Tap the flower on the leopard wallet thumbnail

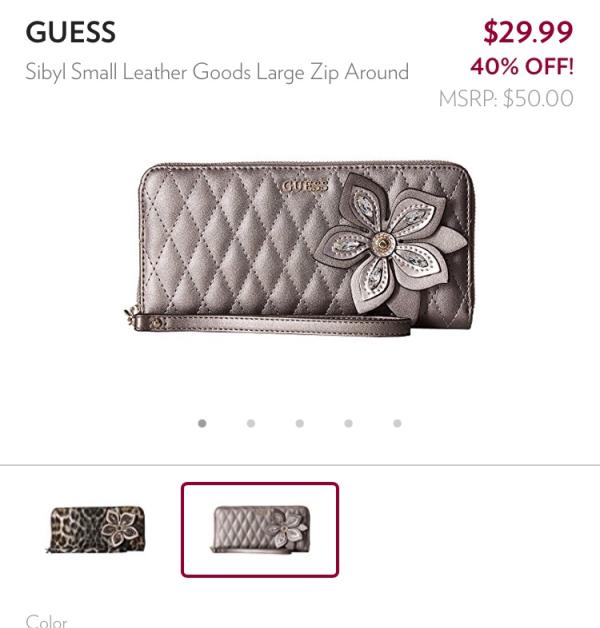pos(120,527)
